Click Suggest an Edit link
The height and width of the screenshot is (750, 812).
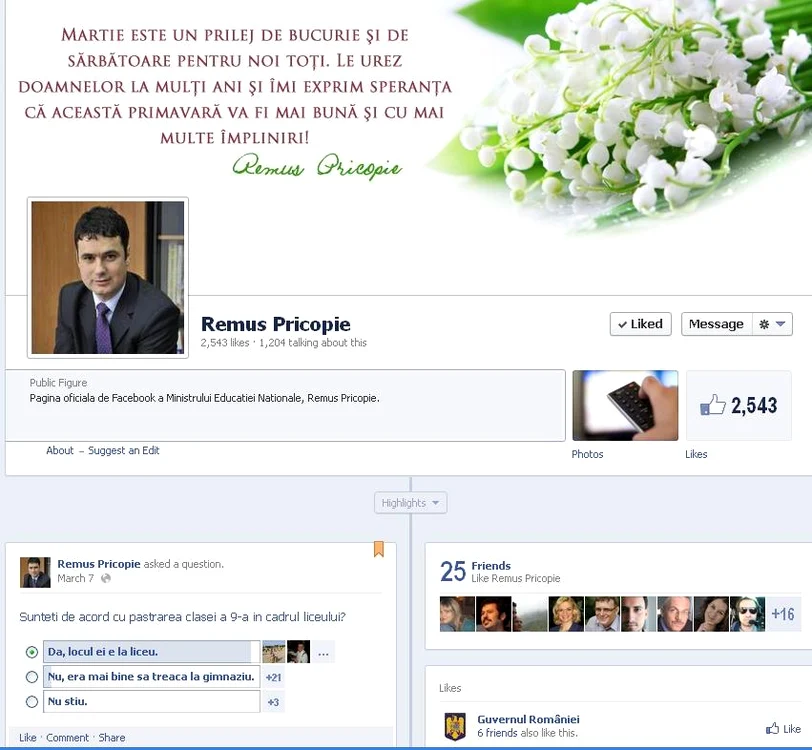(x=124, y=450)
